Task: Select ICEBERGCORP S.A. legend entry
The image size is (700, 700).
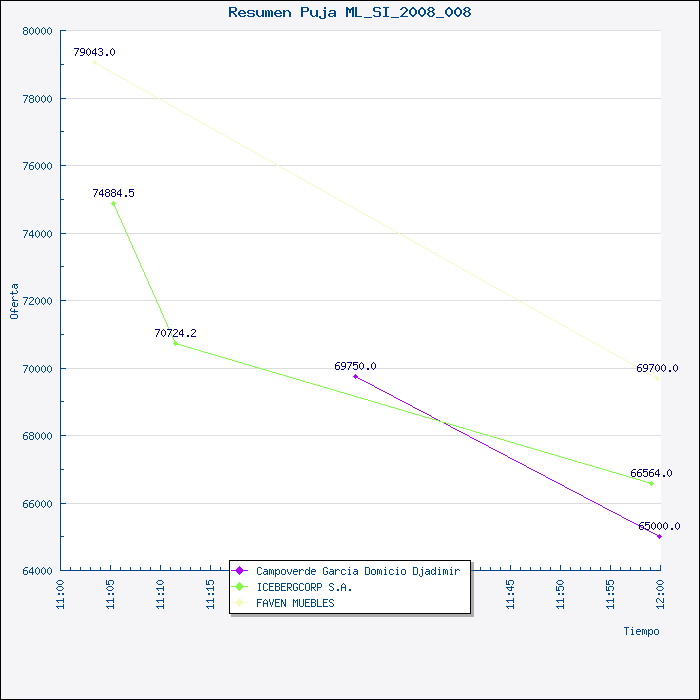Action: point(292,587)
